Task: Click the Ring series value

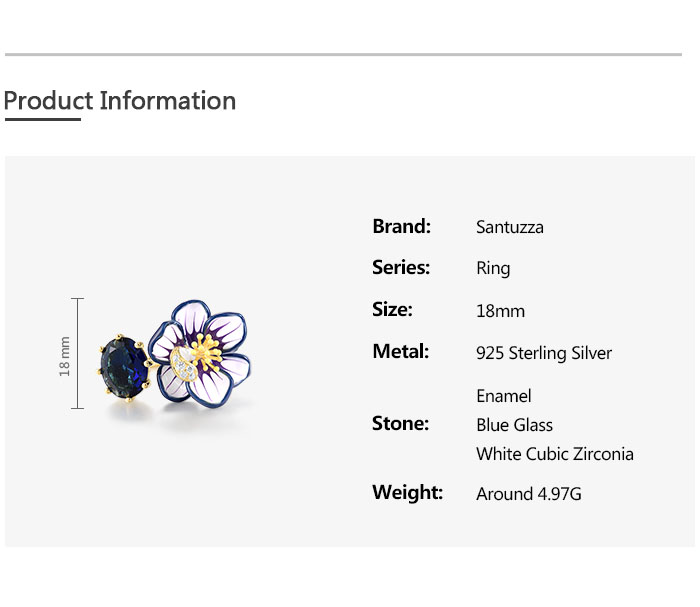Action: 493,268
